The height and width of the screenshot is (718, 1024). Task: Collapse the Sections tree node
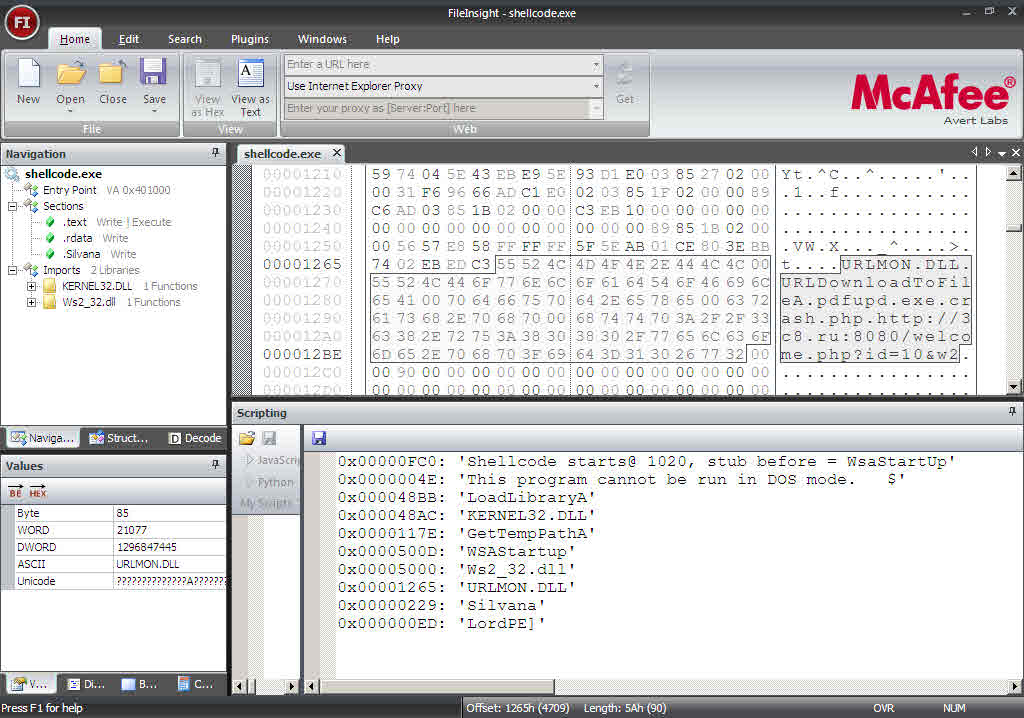(x=12, y=206)
